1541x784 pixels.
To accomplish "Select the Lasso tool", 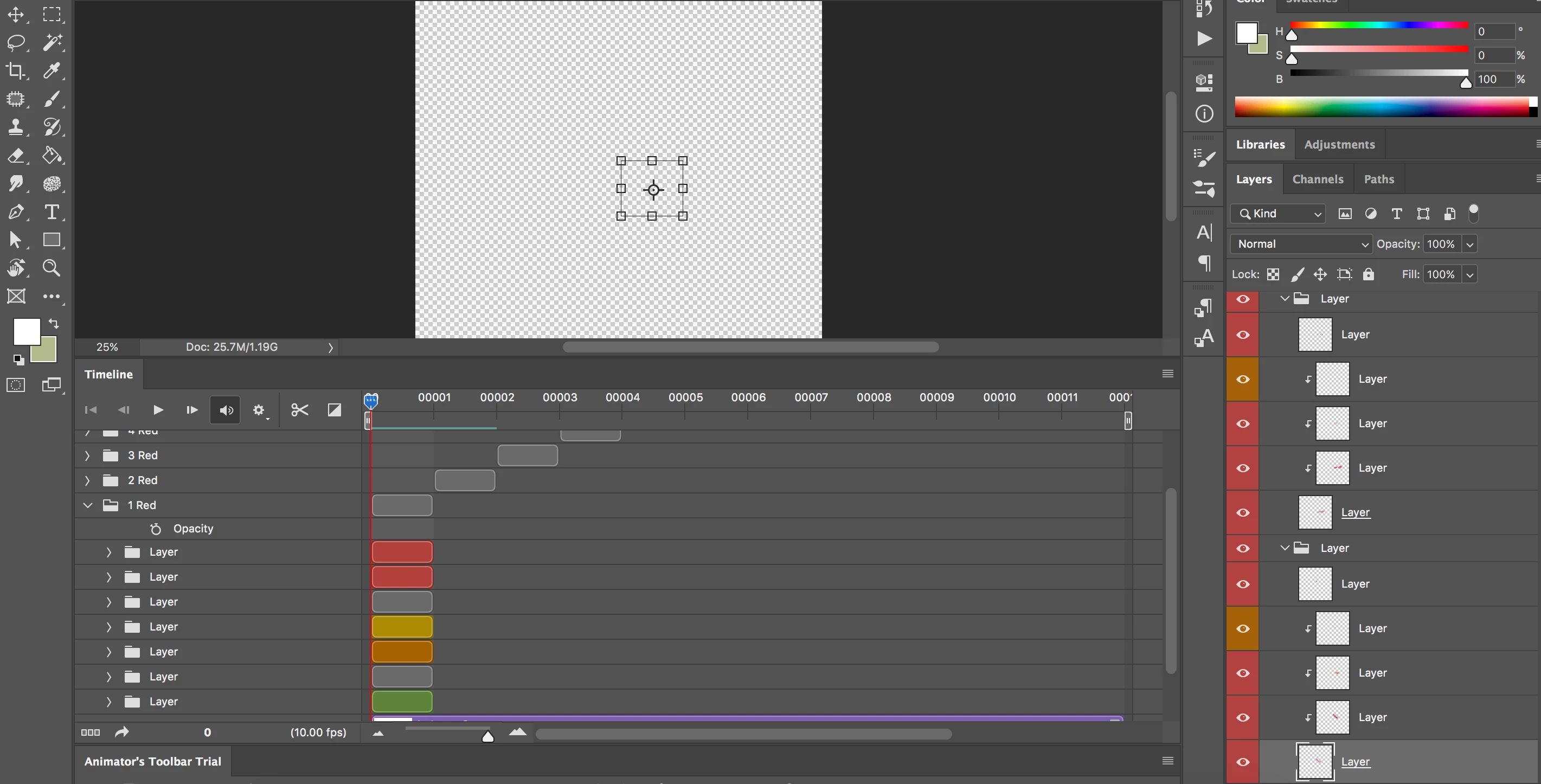I will coord(16,42).
